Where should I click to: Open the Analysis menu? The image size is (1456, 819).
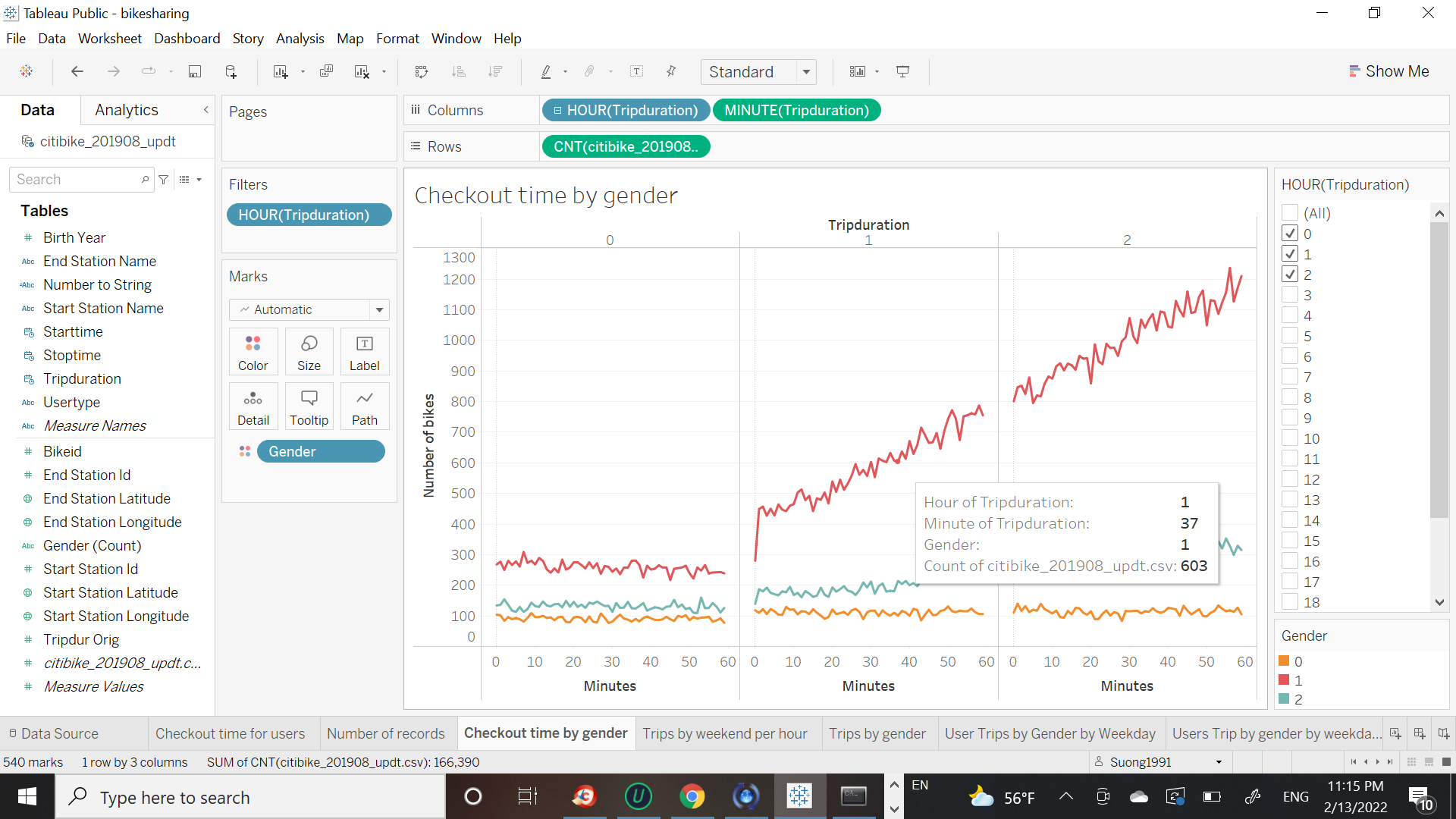click(300, 39)
